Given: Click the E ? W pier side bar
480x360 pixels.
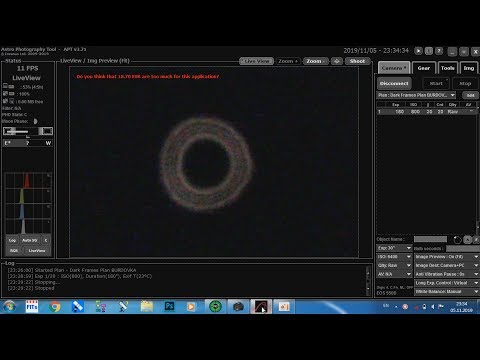Looking at the screenshot, I should pyautogui.click(x=28, y=143).
